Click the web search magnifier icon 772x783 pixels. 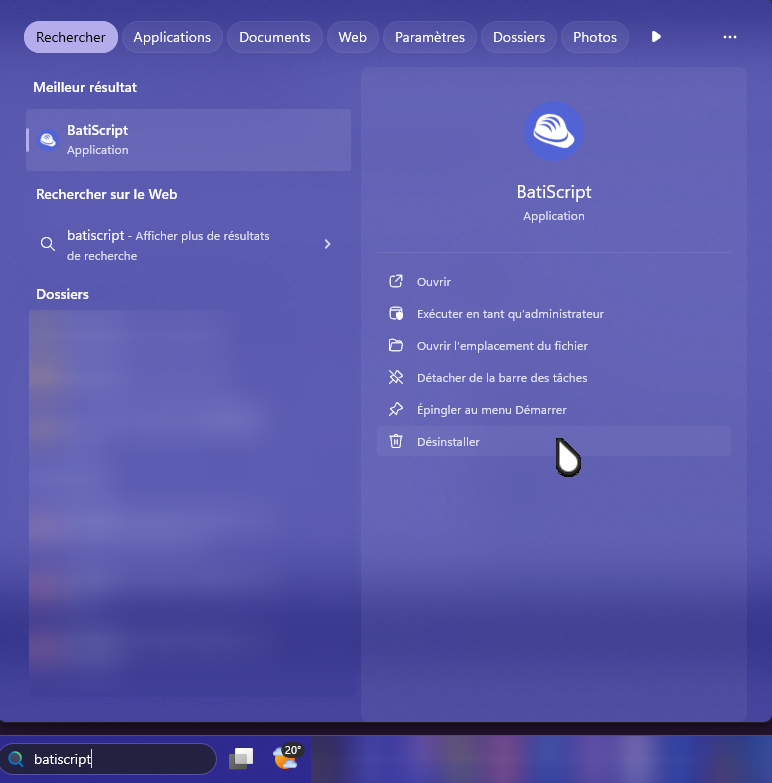click(48, 244)
